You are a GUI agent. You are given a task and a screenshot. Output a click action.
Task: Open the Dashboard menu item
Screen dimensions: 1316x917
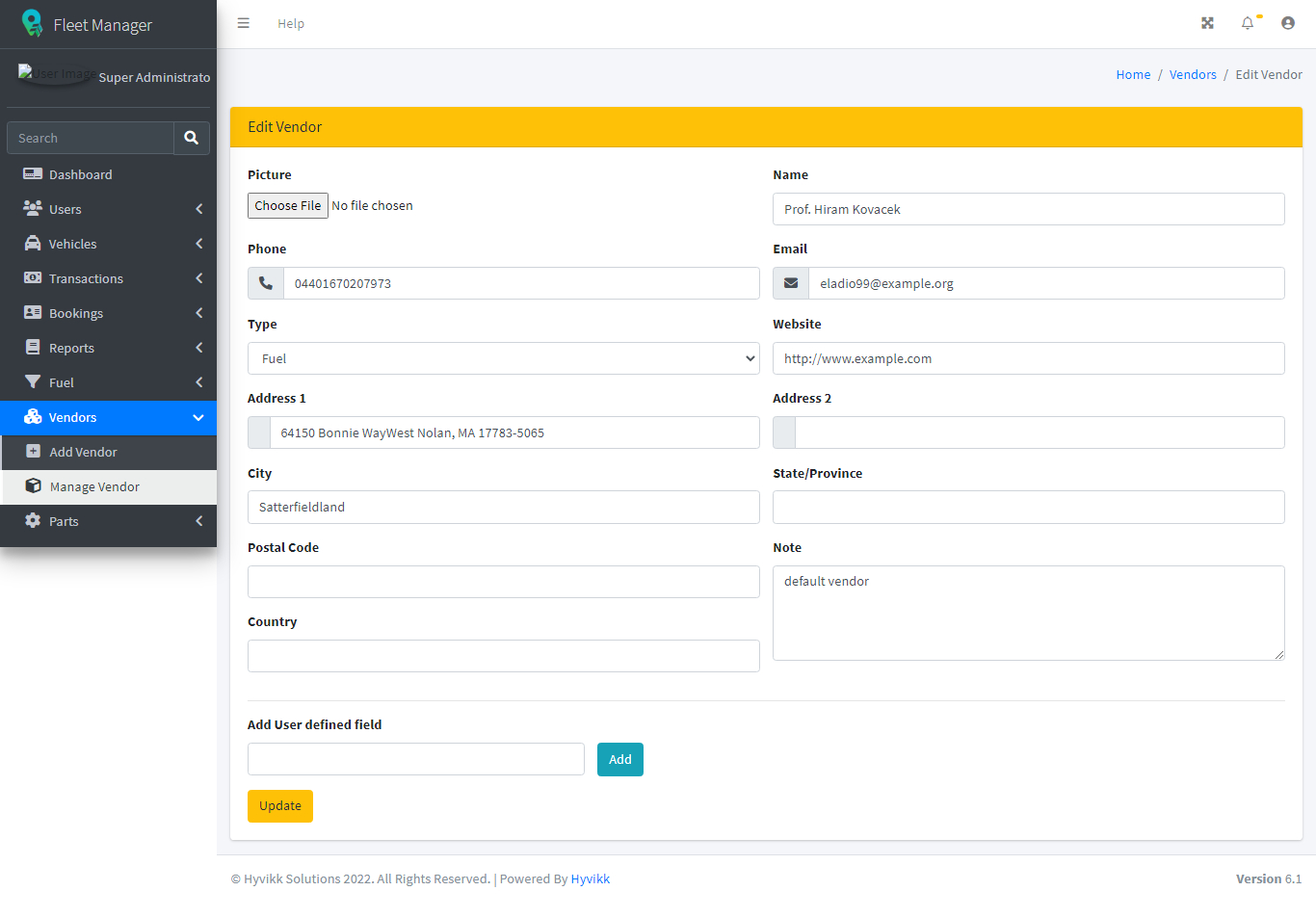coord(108,174)
